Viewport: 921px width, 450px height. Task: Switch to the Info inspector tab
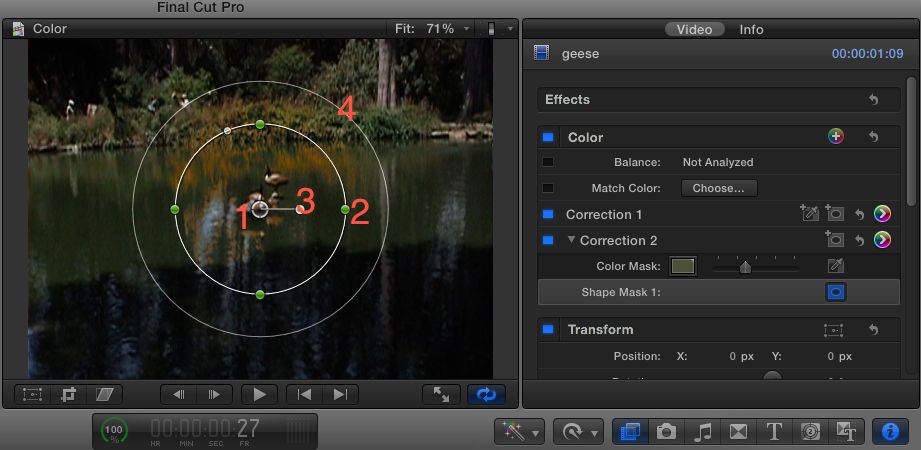tap(751, 29)
